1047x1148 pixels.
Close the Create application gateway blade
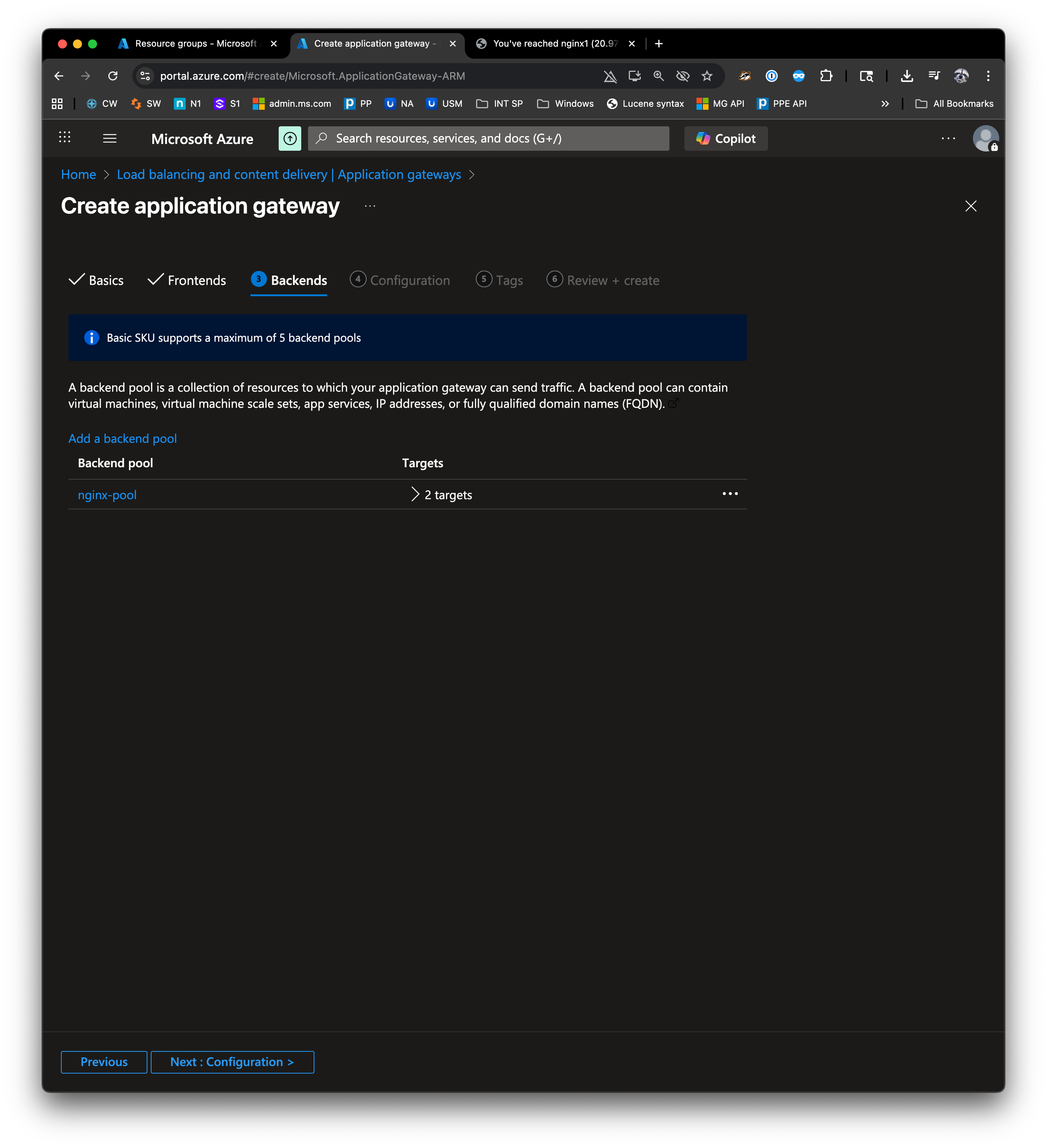coord(971,206)
